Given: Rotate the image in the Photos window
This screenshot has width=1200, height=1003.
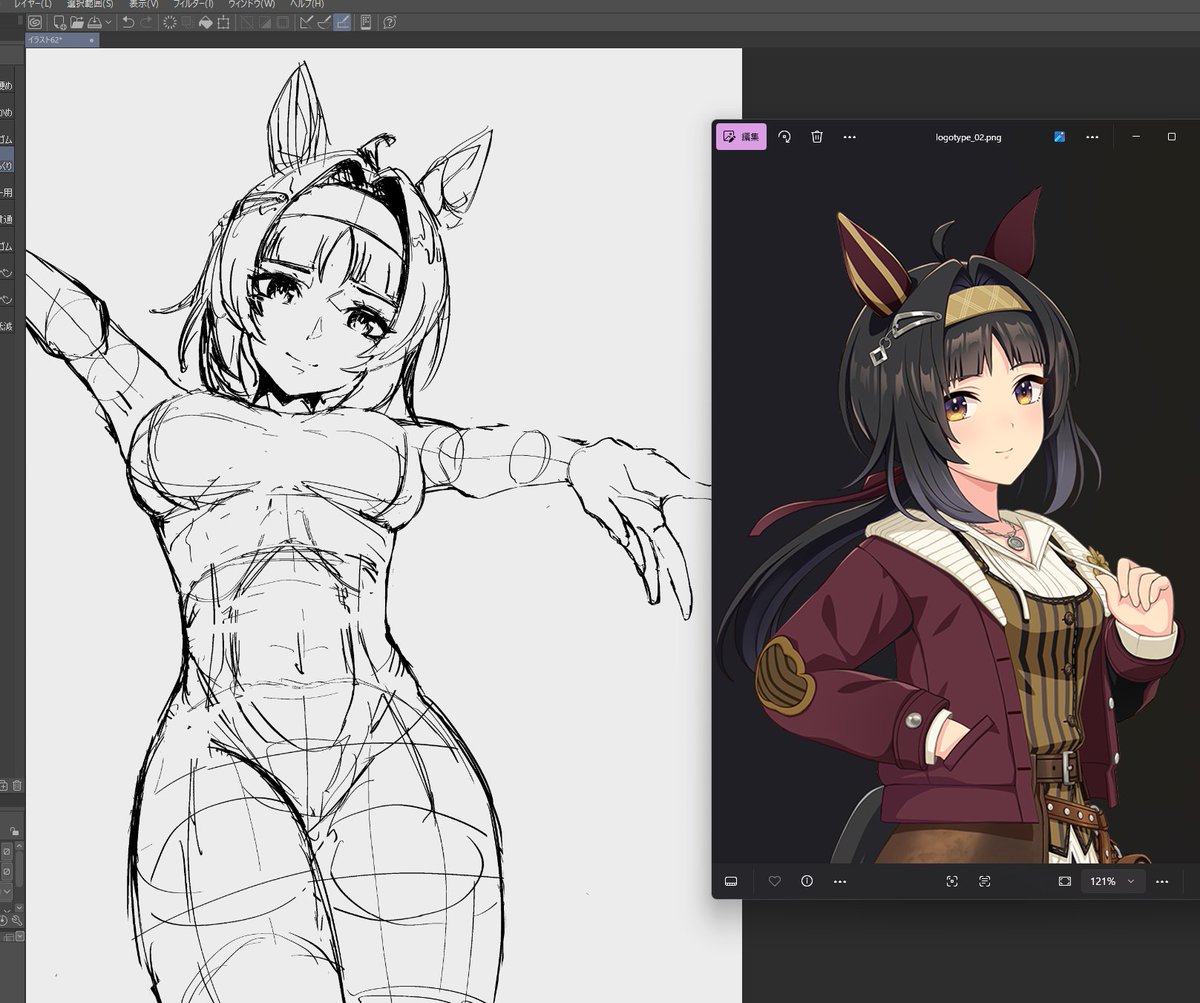Looking at the screenshot, I should coord(784,137).
